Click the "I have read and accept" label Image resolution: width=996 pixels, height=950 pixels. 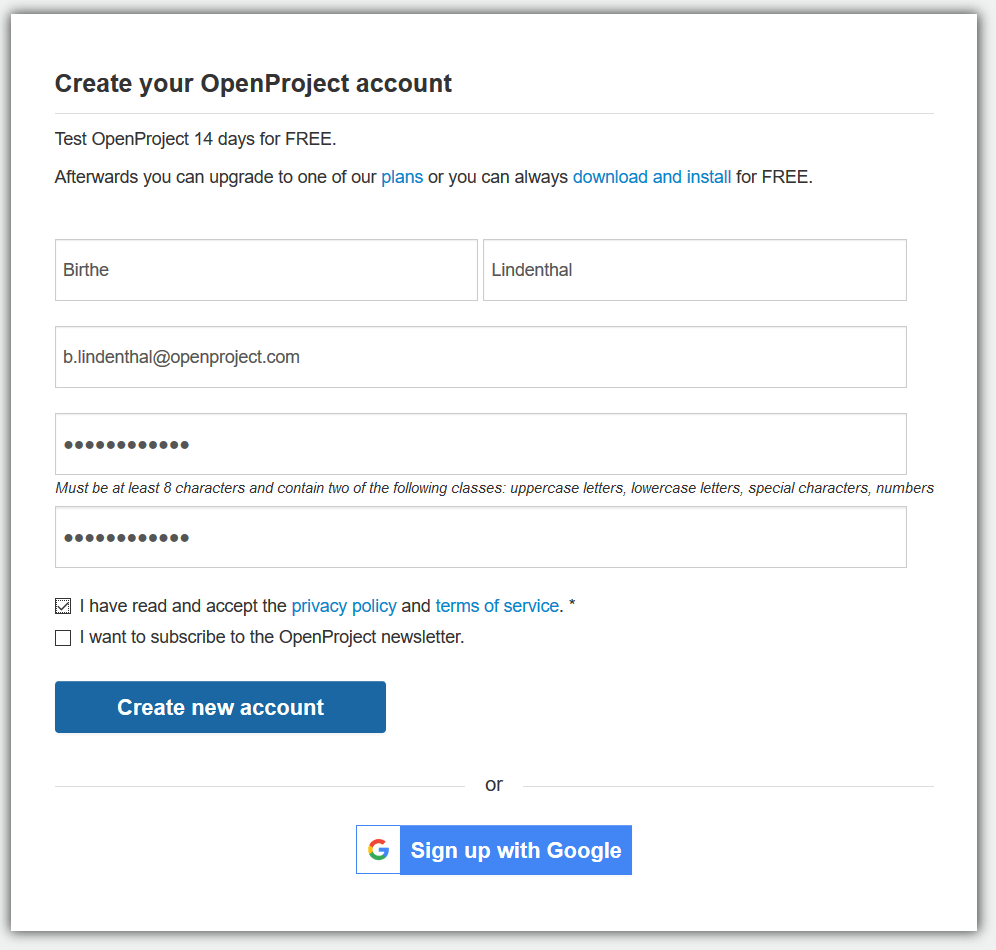point(183,606)
